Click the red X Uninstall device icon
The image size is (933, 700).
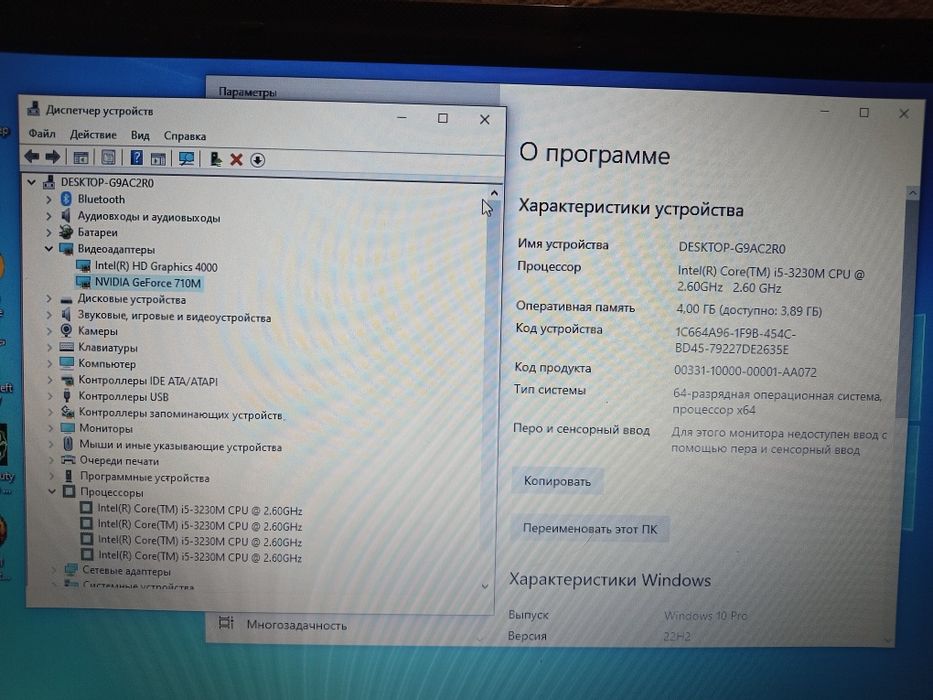click(236, 160)
